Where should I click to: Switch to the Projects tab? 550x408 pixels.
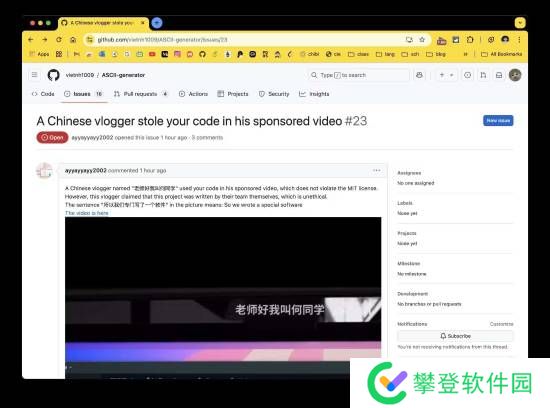coord(233,94)
